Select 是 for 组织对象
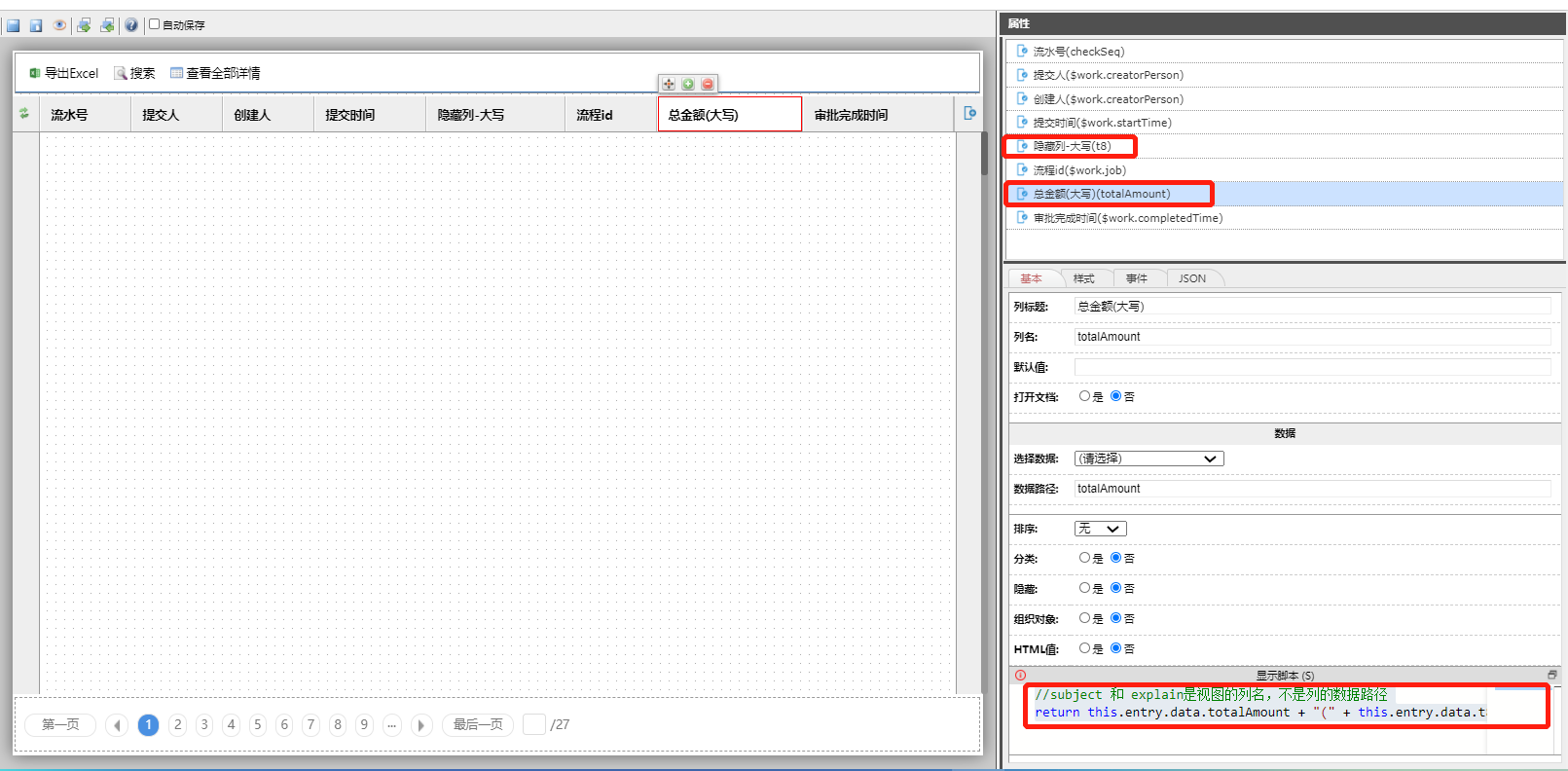 [1084, 618]
